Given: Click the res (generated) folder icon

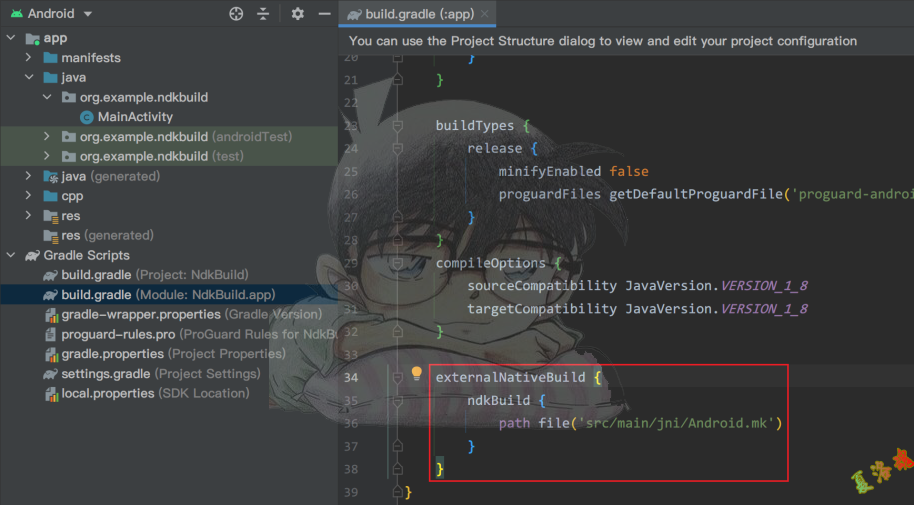Looking at the screenshot, I should (x=51, y=236).
